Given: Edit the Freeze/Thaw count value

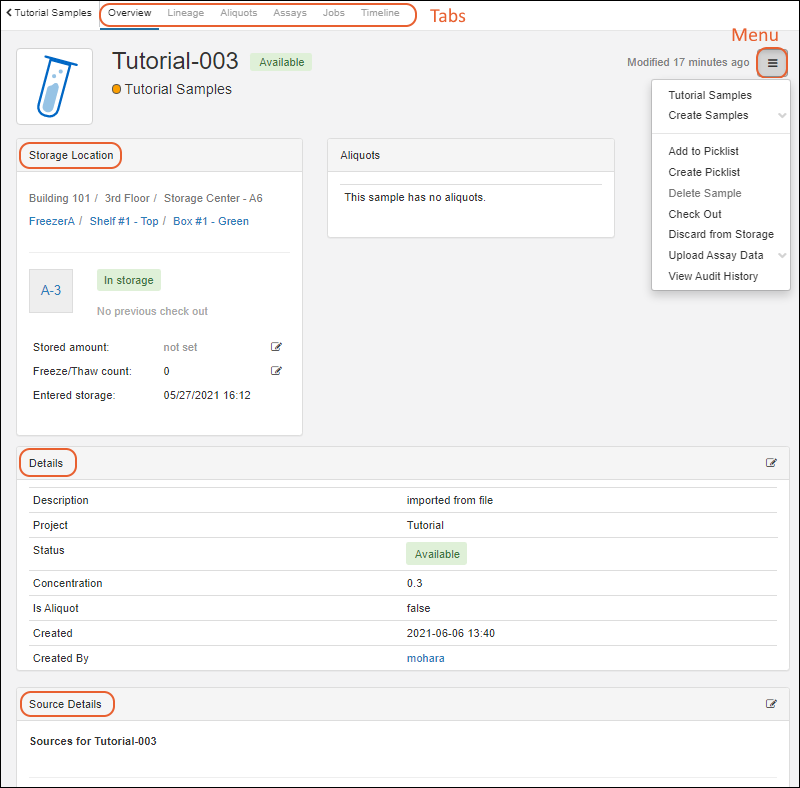Looking at the screenshot, I should (276, 371).
